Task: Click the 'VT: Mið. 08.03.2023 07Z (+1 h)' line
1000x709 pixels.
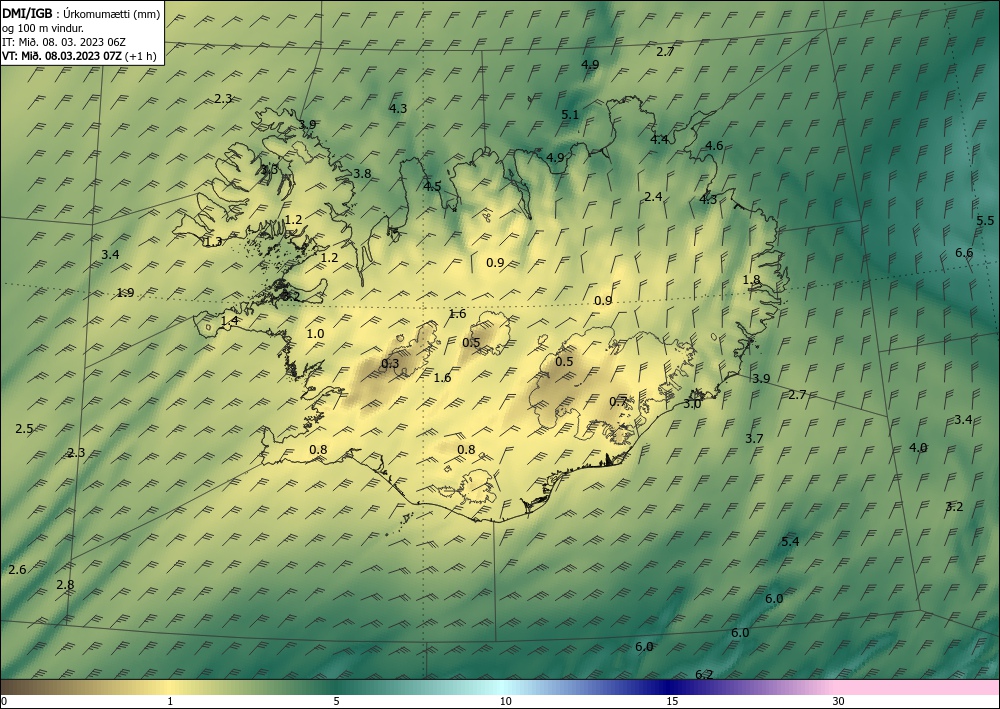Action: pyautogui.click(x=79, y=56)
